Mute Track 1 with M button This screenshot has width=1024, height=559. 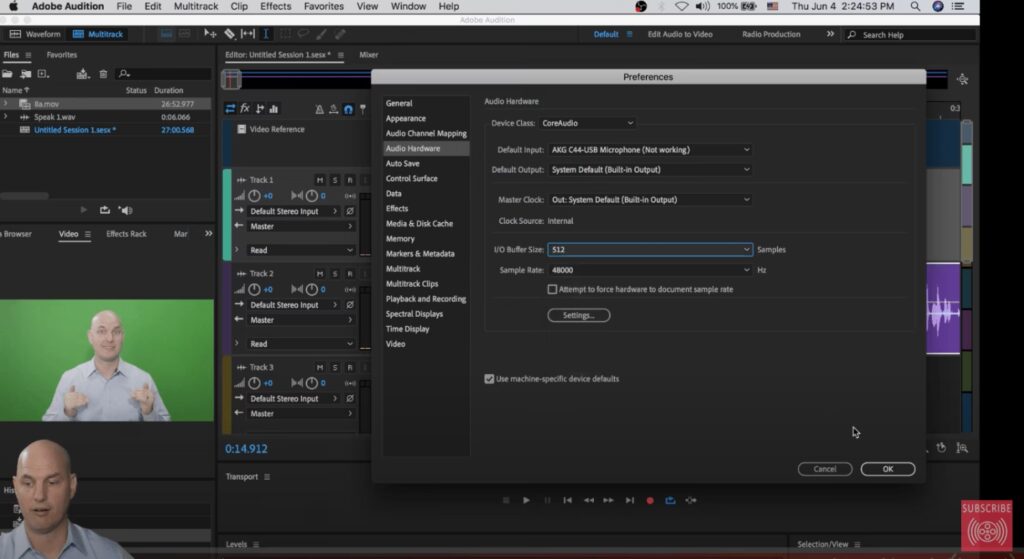(320, 180)
